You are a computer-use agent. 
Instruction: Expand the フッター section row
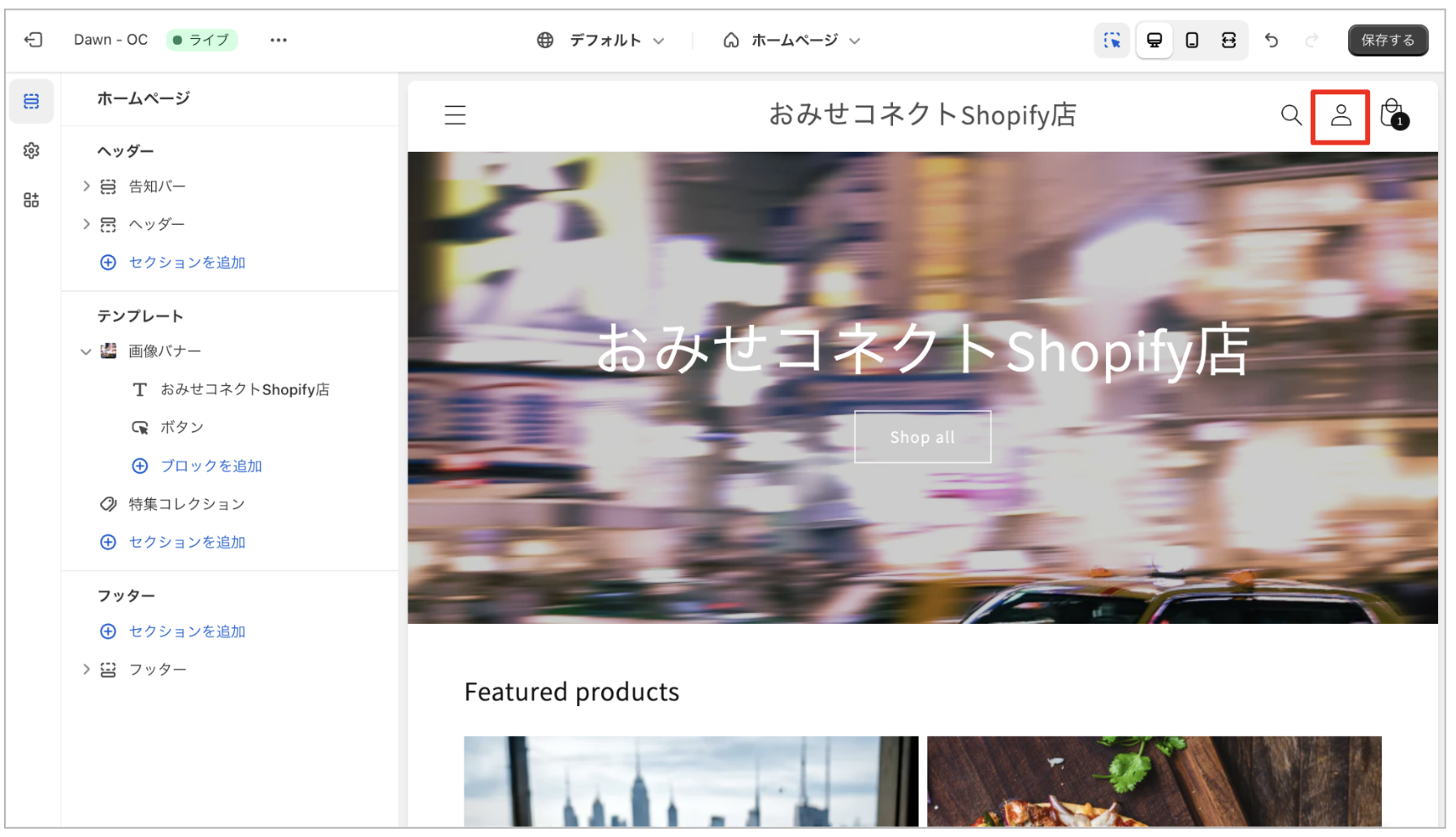coord(86,669)
